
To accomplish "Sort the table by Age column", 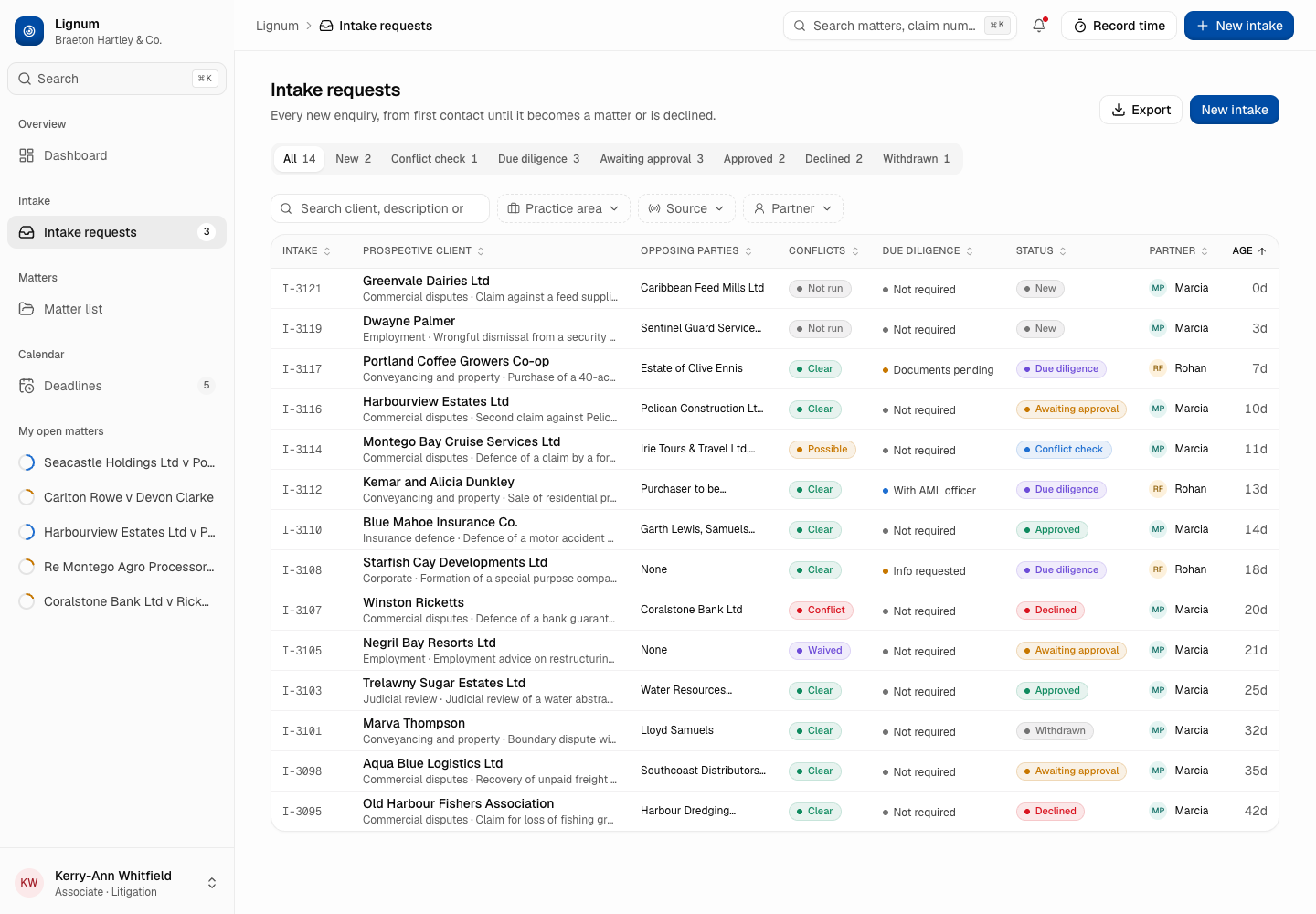I will tap(1248, 251).
